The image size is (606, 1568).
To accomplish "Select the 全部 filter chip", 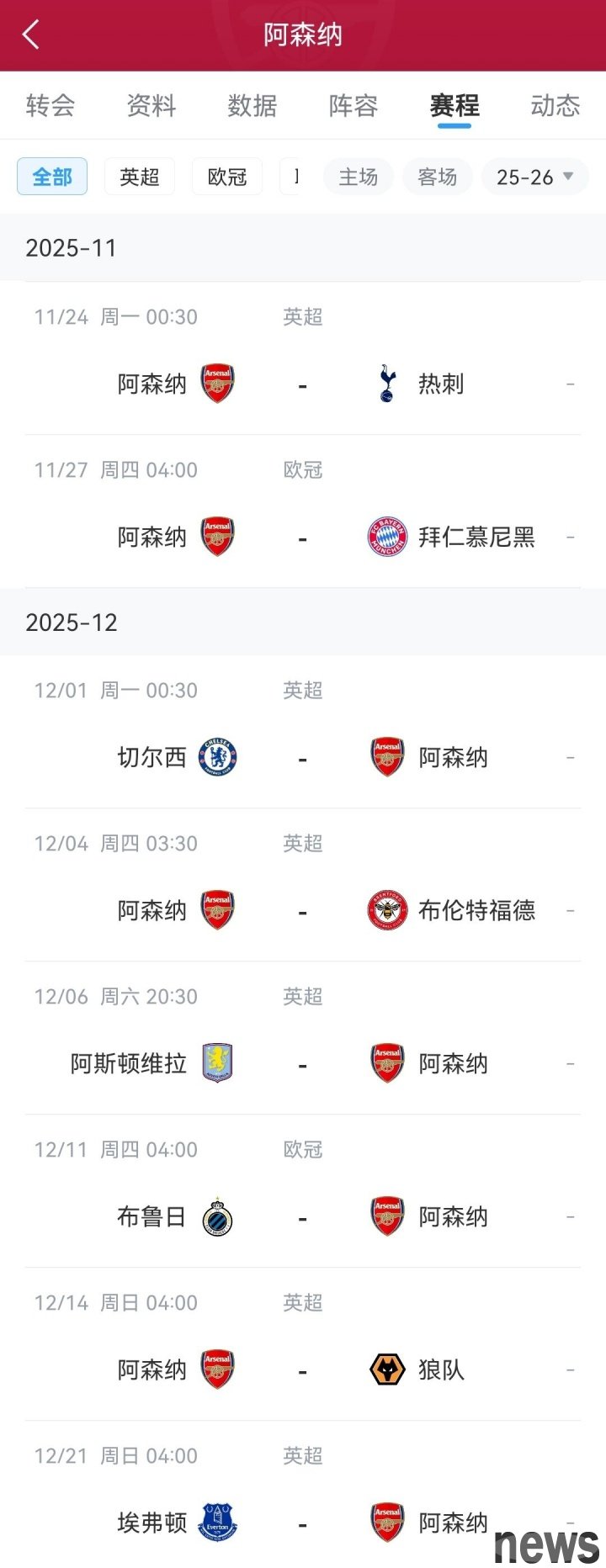I will tap(52, 177).
